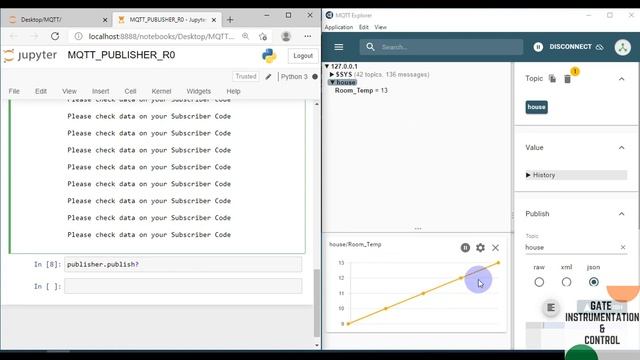
Task: Close the MQTT_PUBLISHER_R0 browser tab
Action: [x=214, y=20]
